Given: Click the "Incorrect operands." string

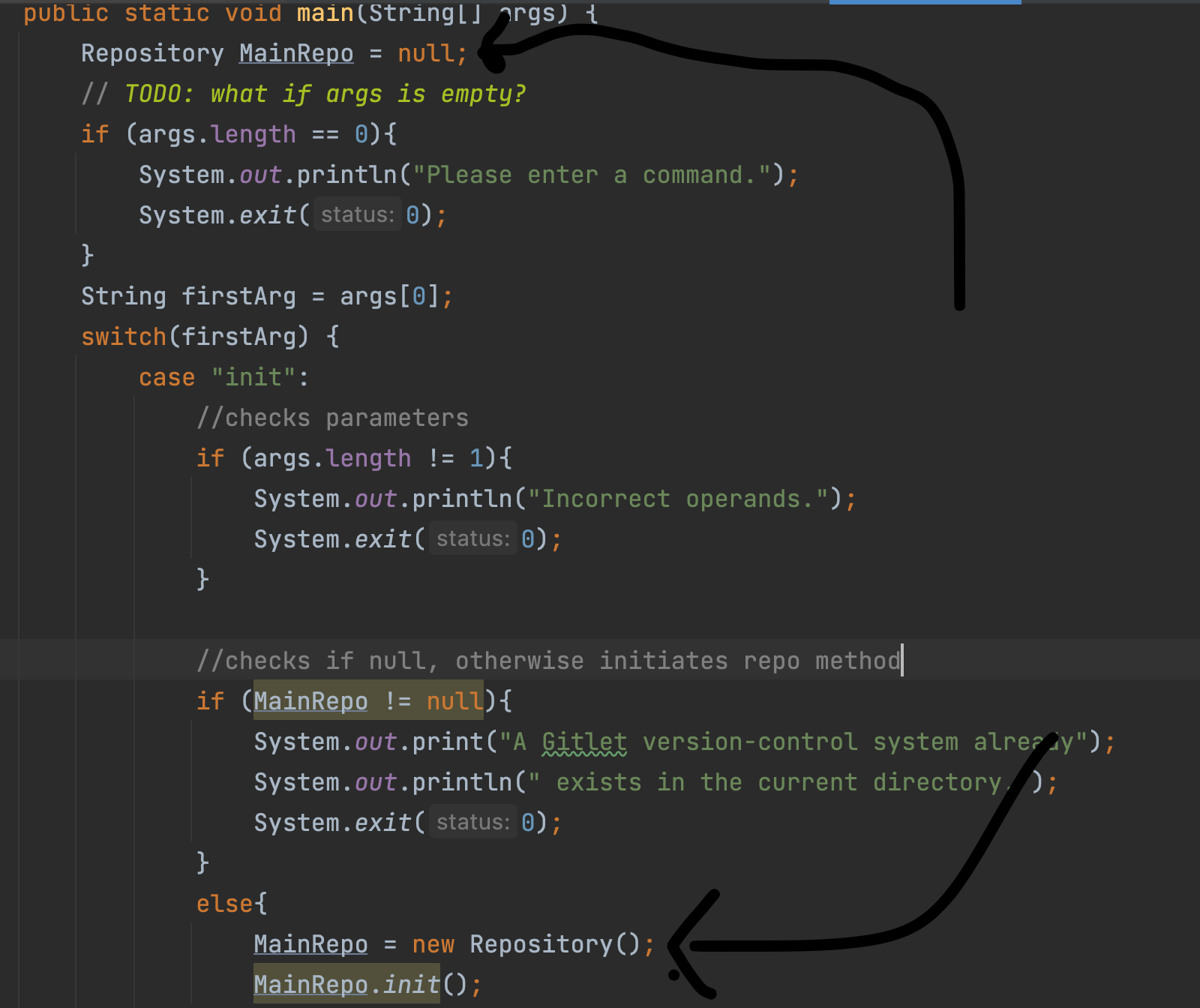Looking at the screenshot, I should point(678,499).
